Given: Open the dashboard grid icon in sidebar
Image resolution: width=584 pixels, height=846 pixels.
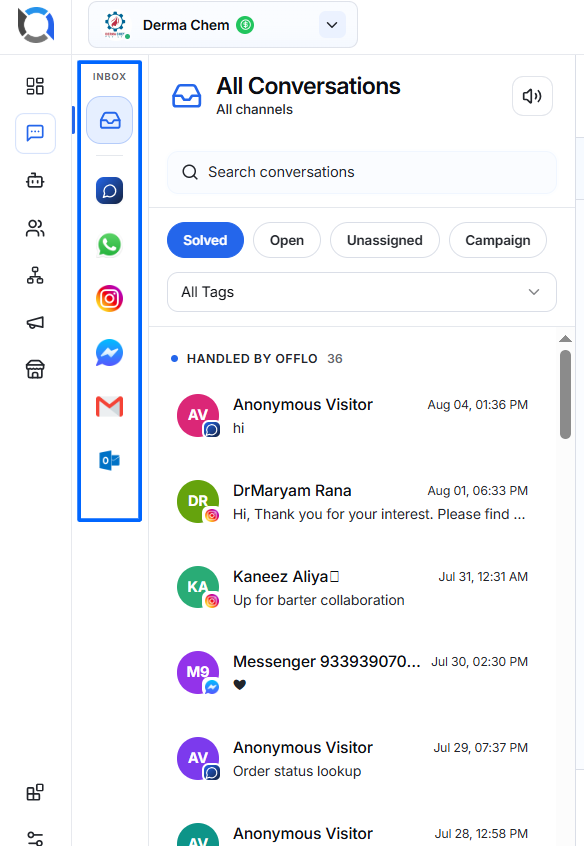Looking at the screenshot, I should tap(35, 86).
